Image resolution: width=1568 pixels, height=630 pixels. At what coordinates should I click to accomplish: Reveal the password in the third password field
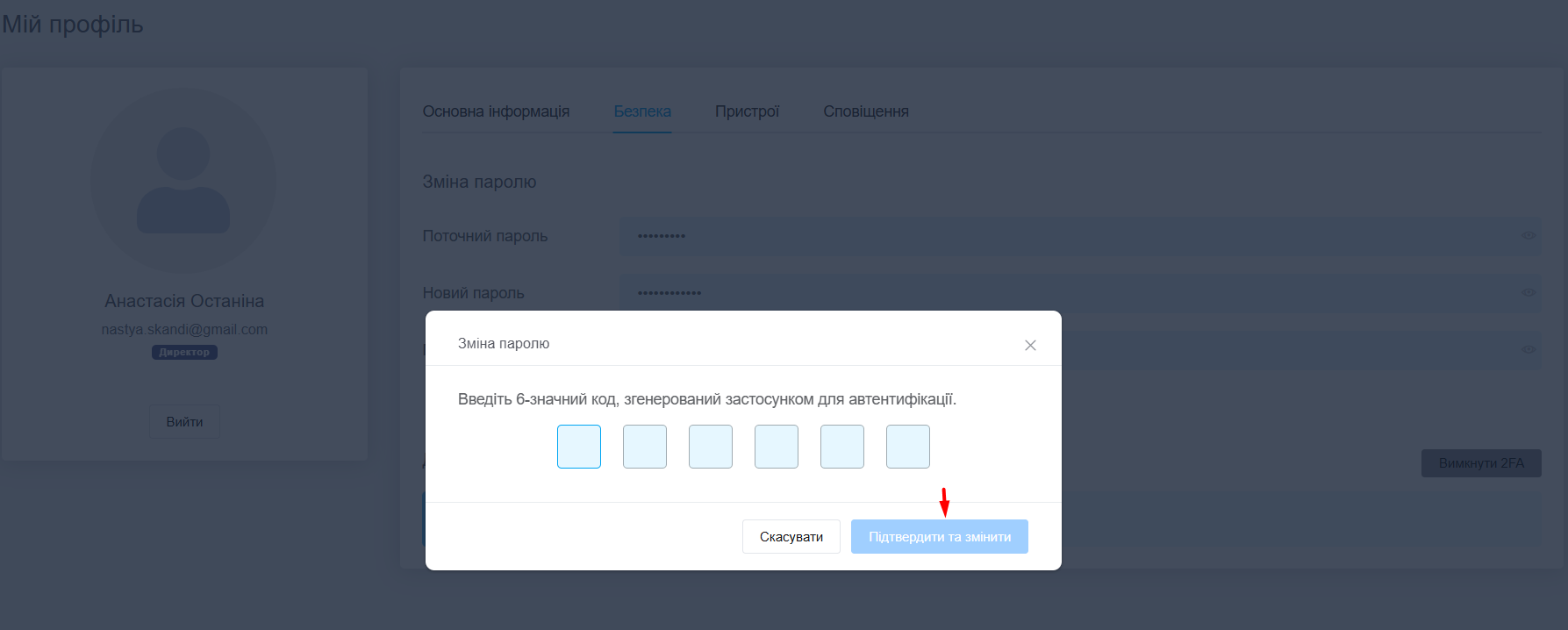[1528, 349]
